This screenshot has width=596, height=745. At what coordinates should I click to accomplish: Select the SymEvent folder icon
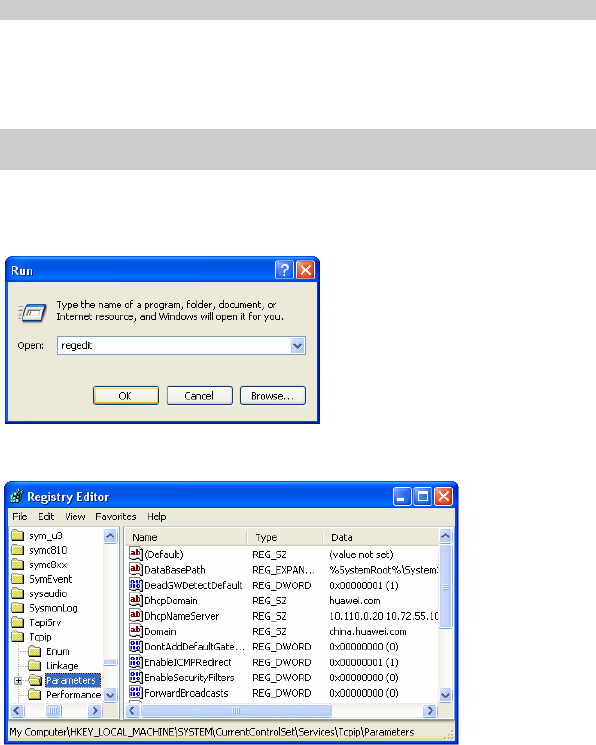click(18, 579)
